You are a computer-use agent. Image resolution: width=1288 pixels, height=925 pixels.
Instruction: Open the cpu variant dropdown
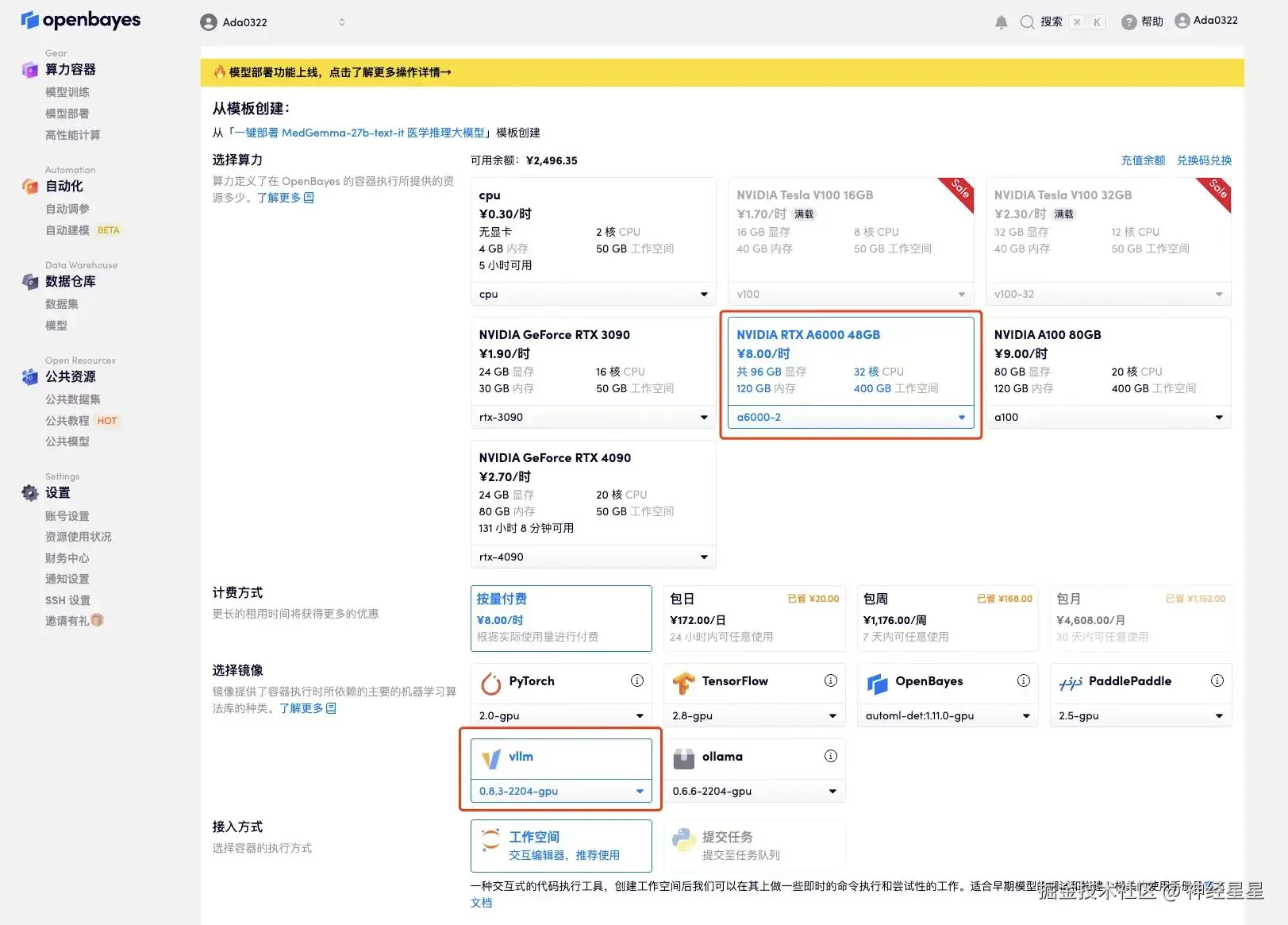pyautogui.click(x=594, y=295)
